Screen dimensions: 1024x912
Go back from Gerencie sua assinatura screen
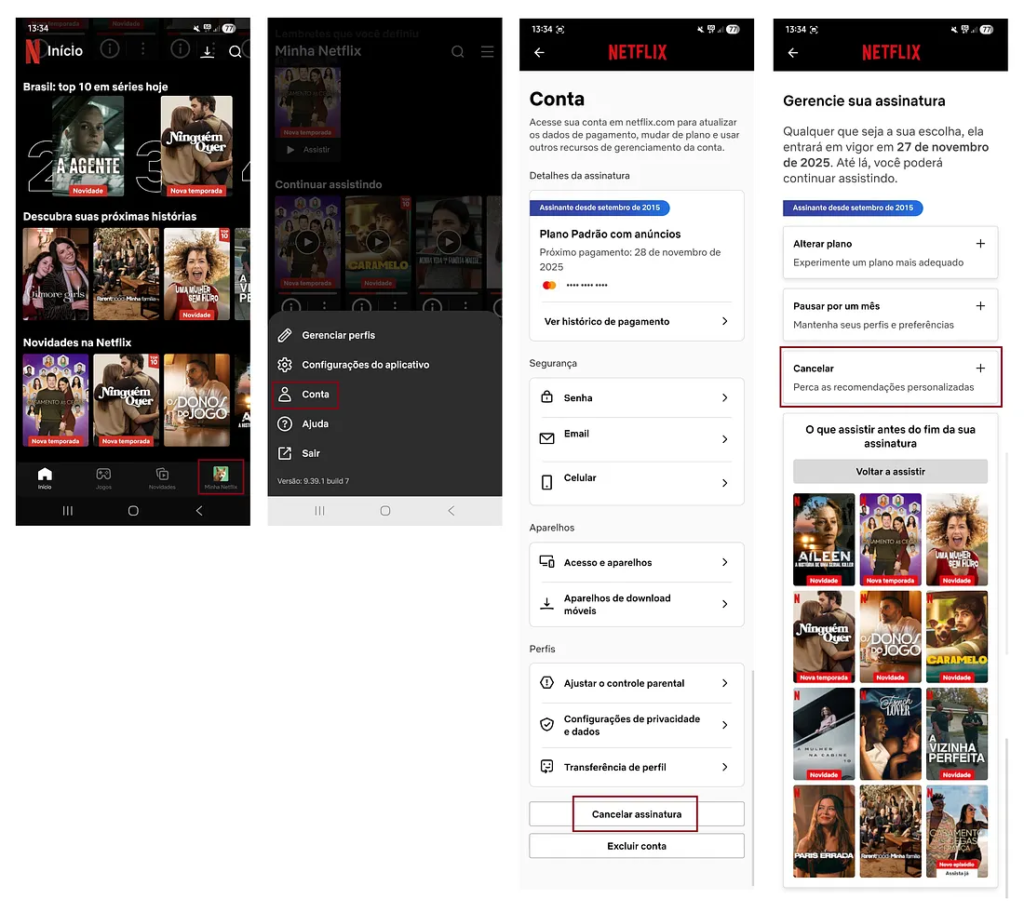(x=793, y=53)
